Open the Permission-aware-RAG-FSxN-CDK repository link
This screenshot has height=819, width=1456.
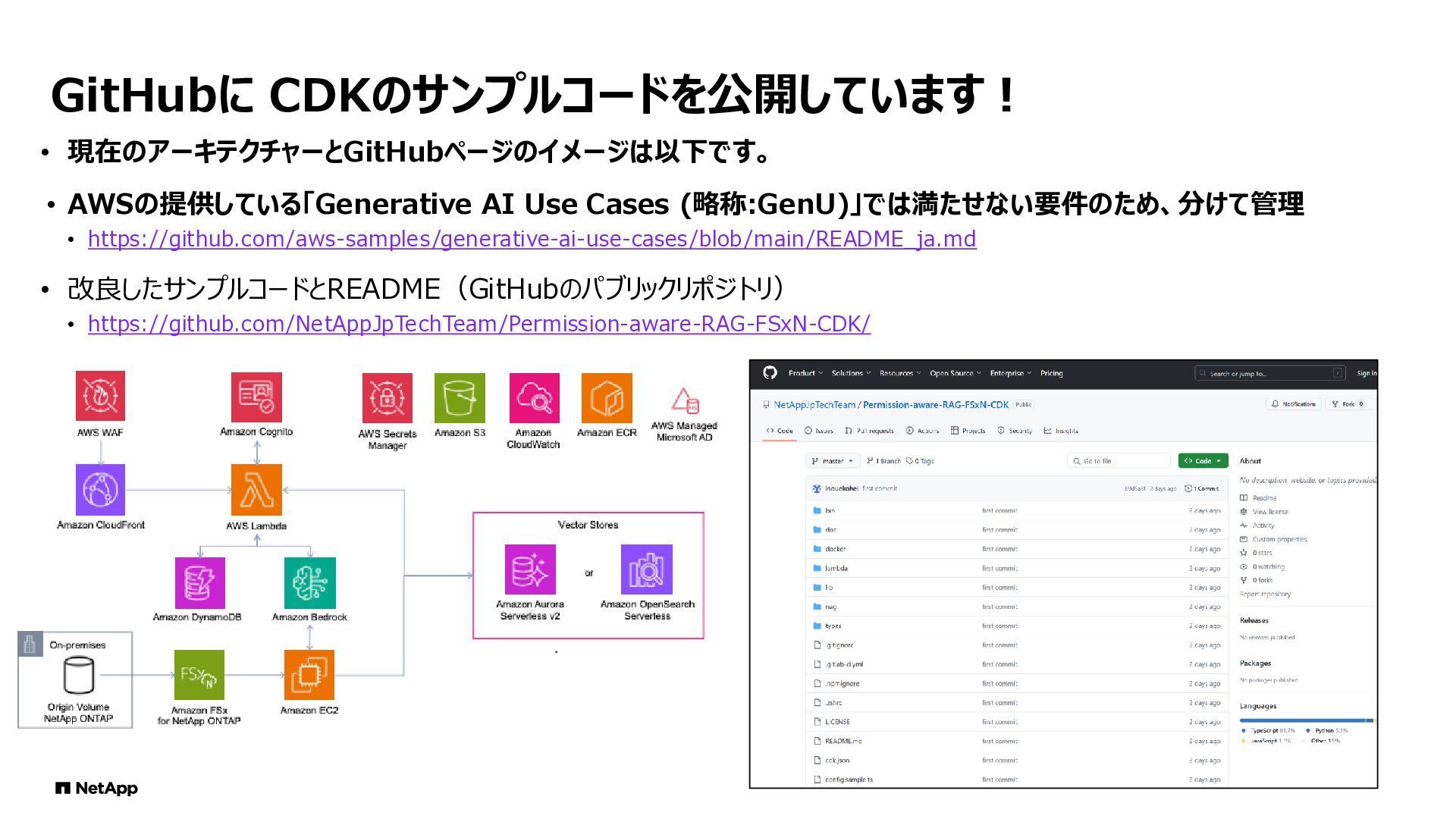479,324
